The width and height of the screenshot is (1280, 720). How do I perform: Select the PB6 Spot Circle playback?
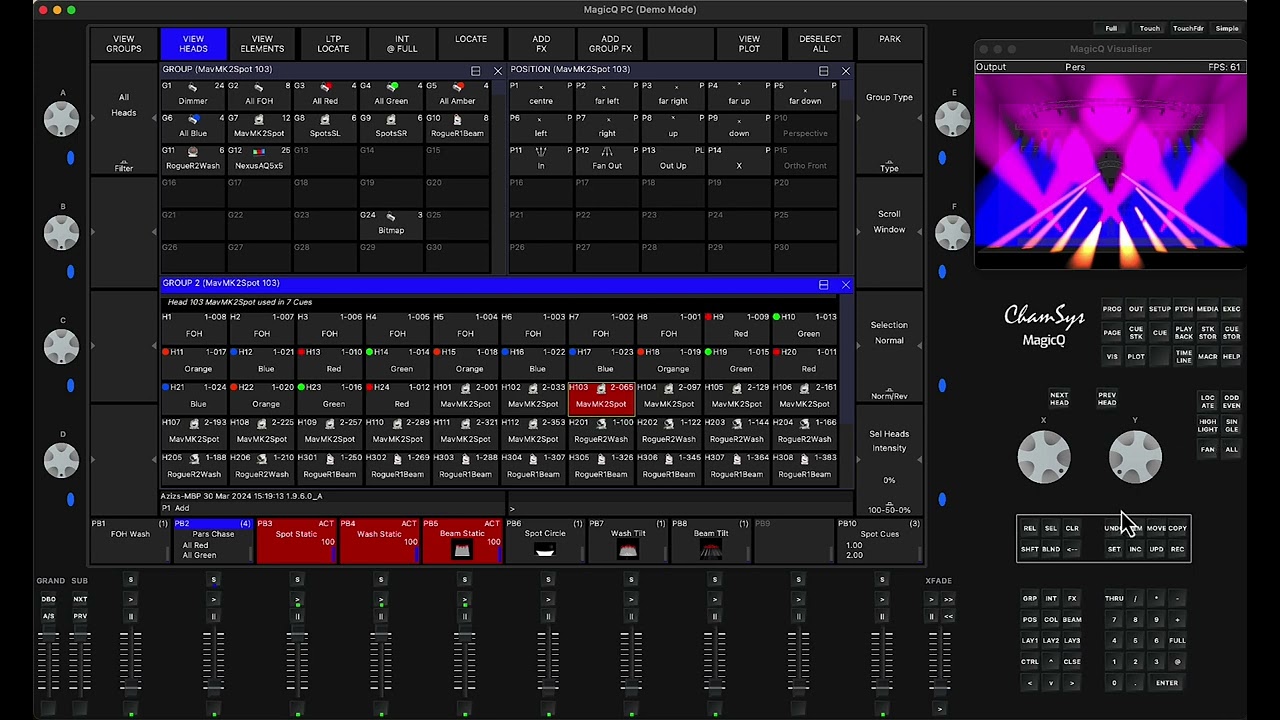tap(546, 541)
